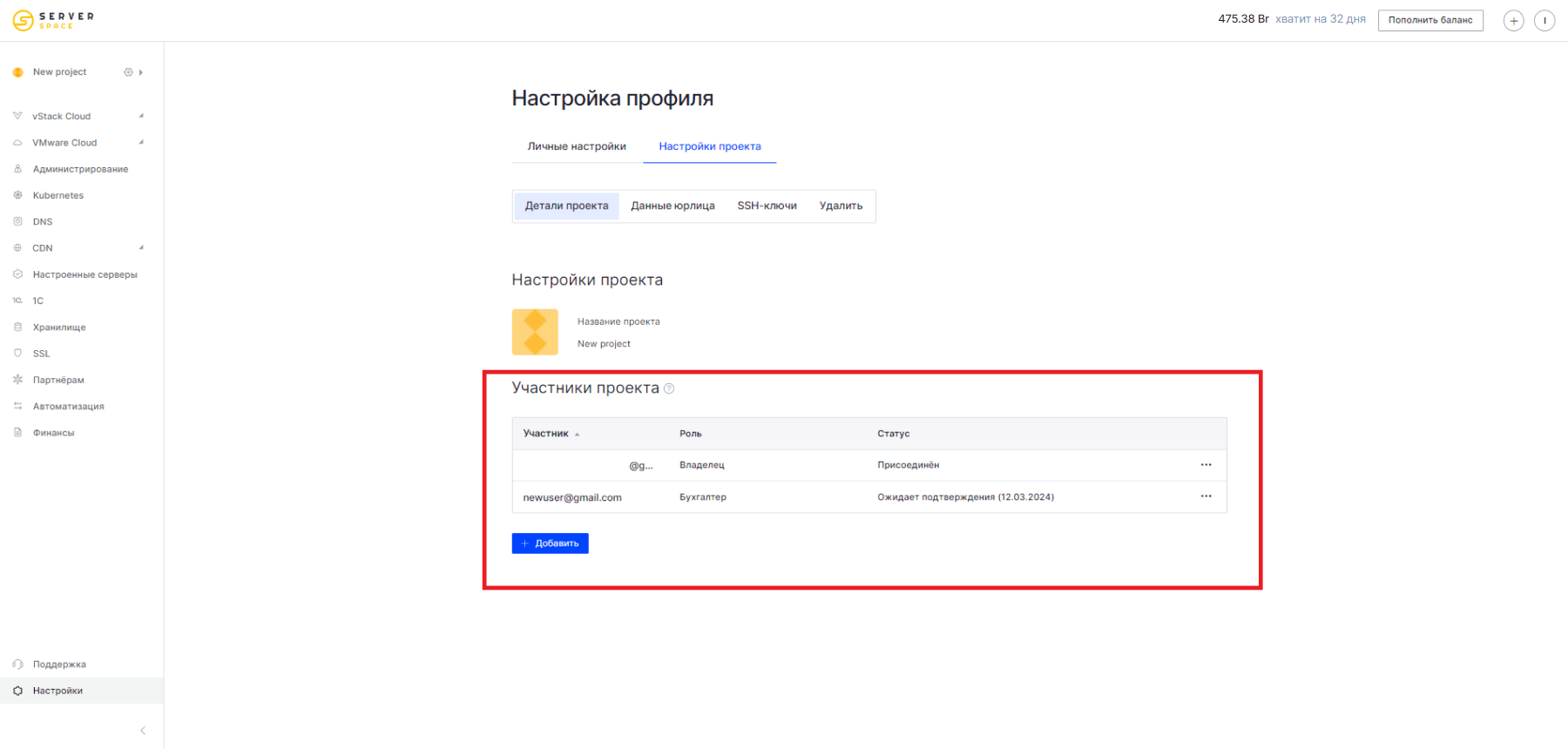Click the 1C sidebar icon

[x=17, y=300]
